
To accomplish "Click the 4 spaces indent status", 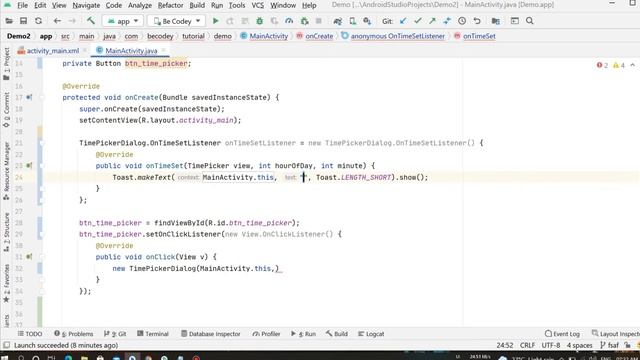I will (x=579, y=345).
